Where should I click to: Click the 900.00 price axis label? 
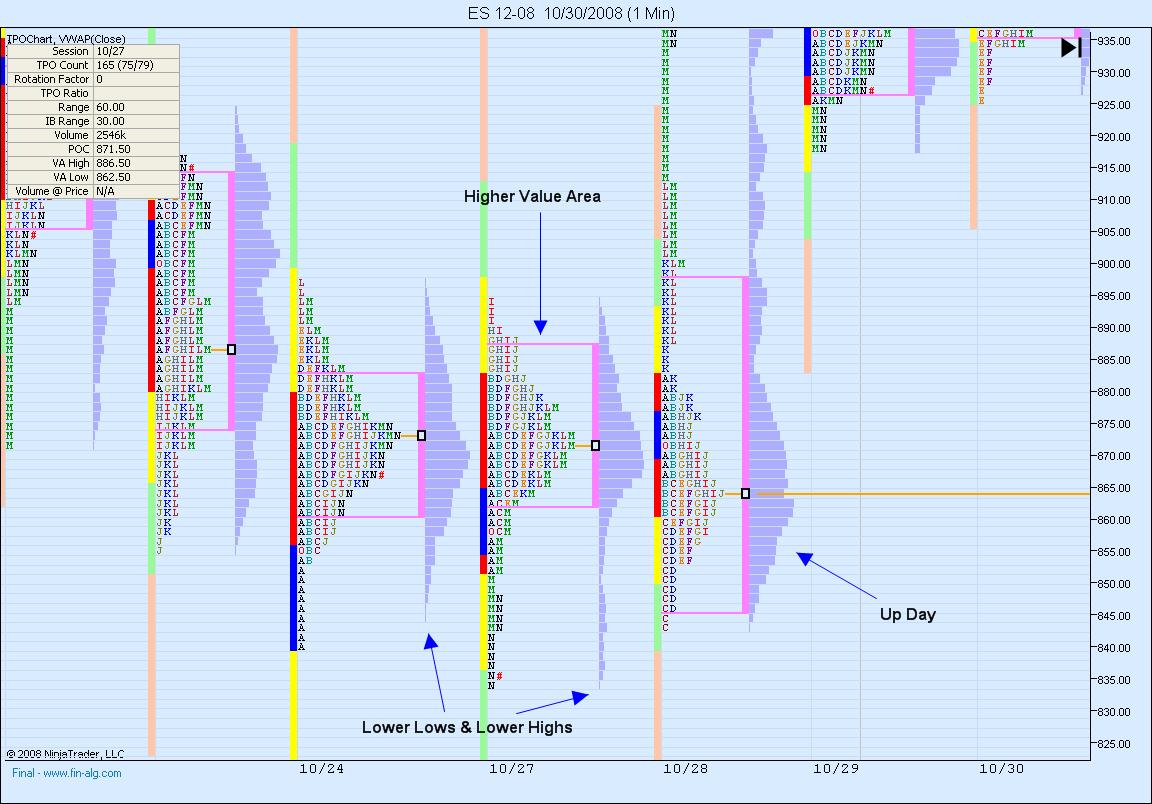[1114, 265]
